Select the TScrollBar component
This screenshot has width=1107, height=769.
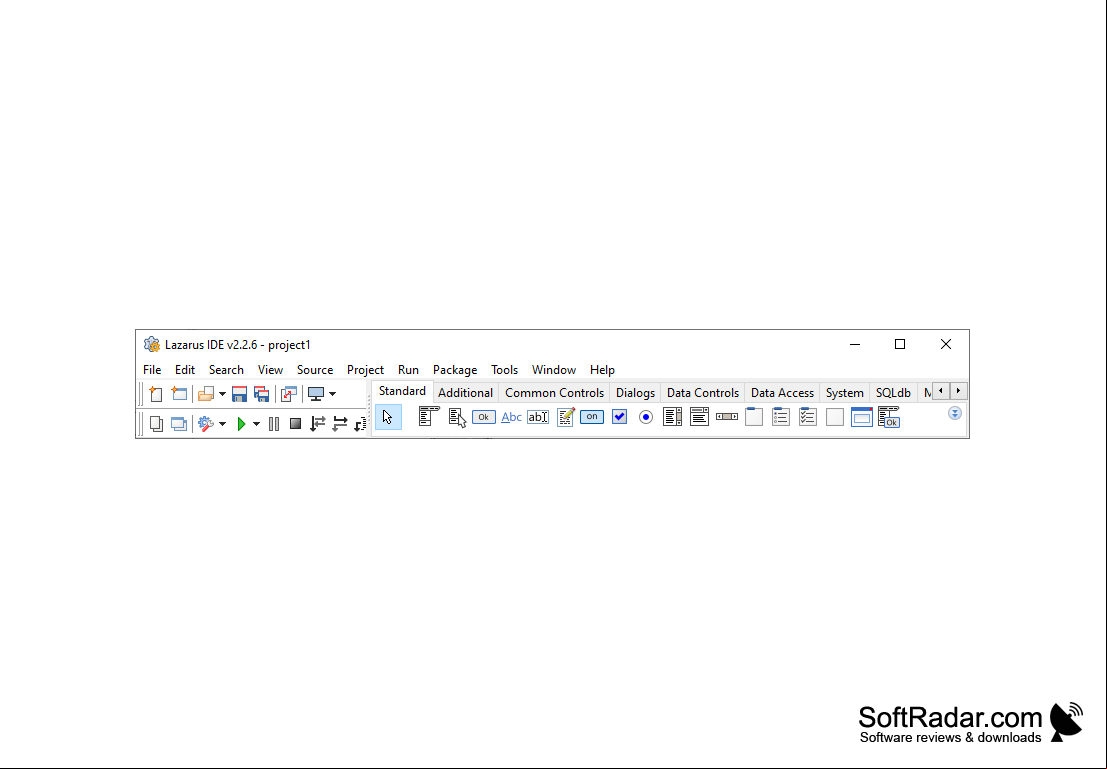[x=726, y=417]
